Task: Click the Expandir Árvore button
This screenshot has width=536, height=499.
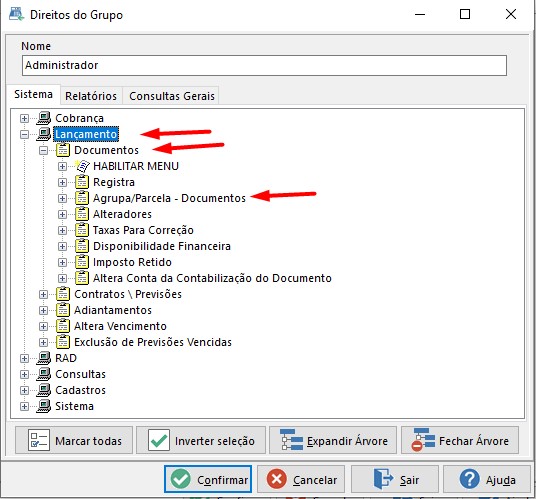Action: [333, 441]
